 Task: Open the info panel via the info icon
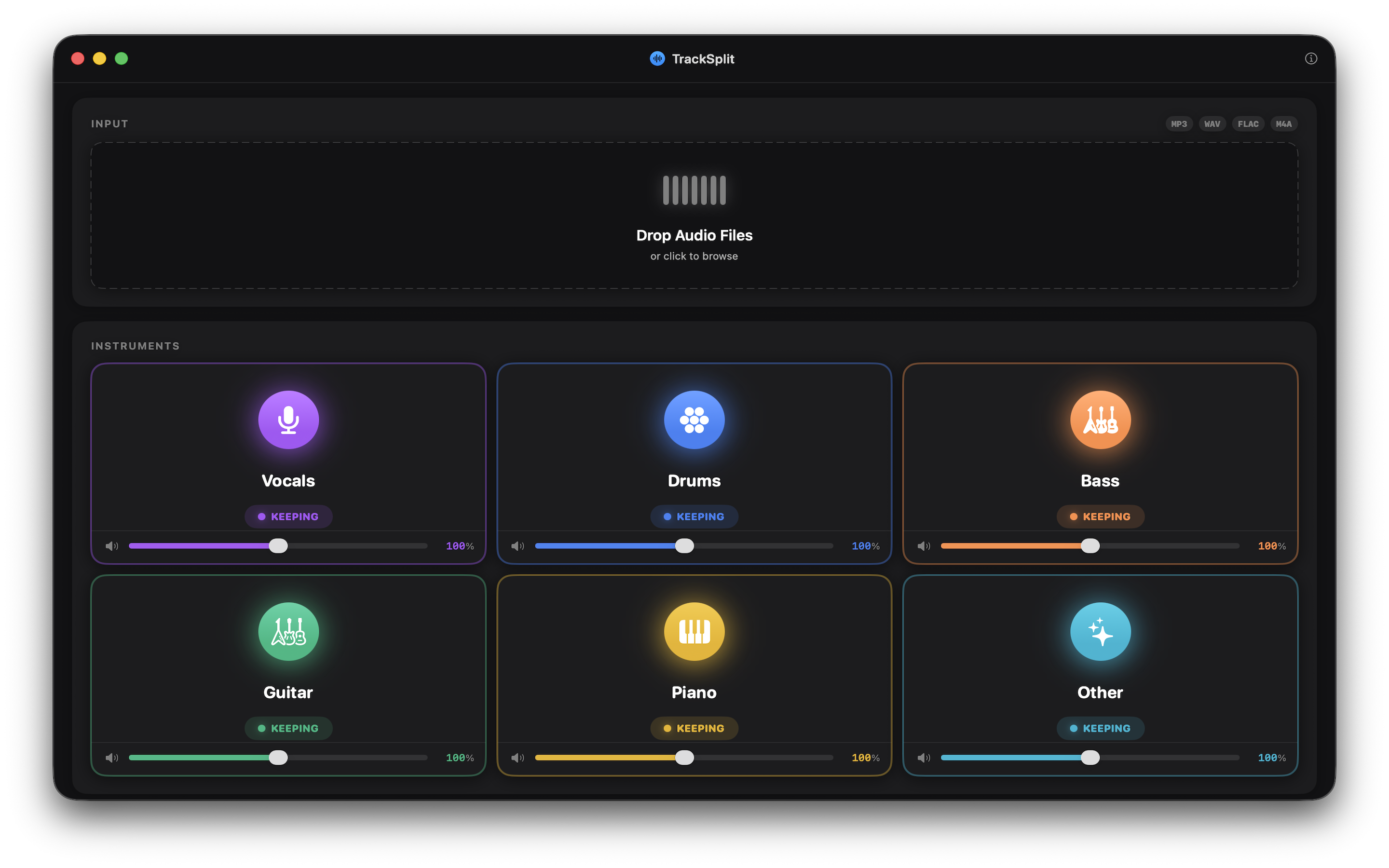(x=1311, y=58)
